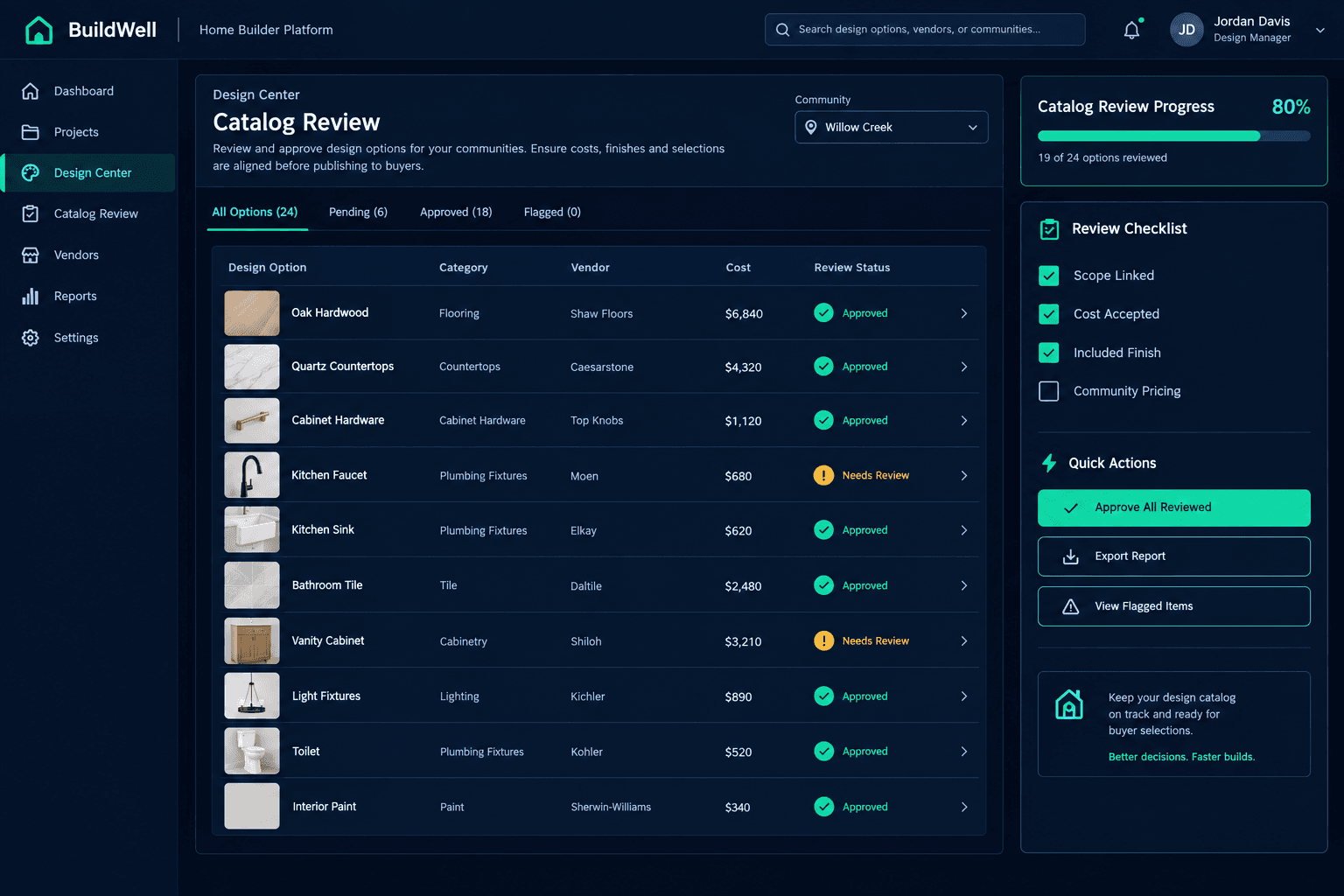Click the Approved check icon for Oak Hardwood
Viewport: 1344px width, 896px height.
823,312
